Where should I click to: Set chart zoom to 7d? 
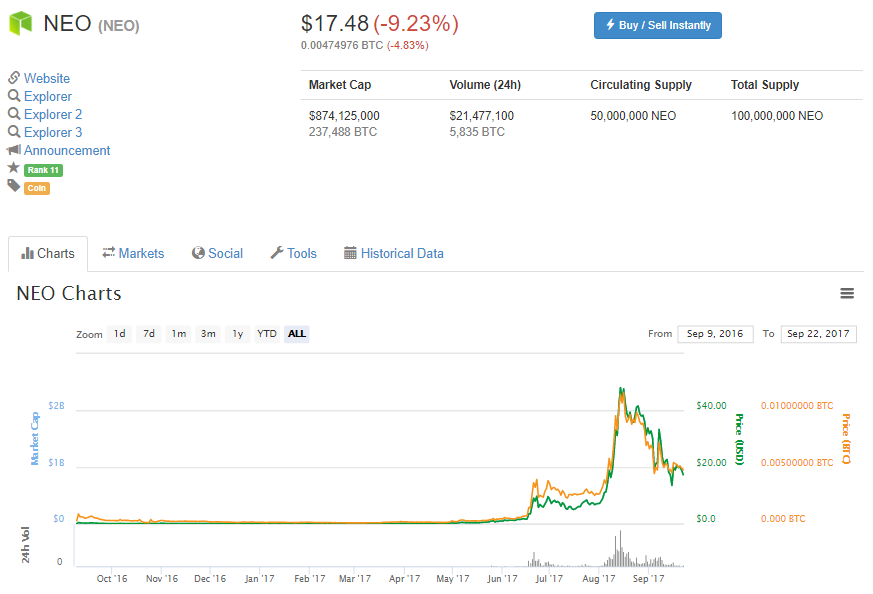149,333
